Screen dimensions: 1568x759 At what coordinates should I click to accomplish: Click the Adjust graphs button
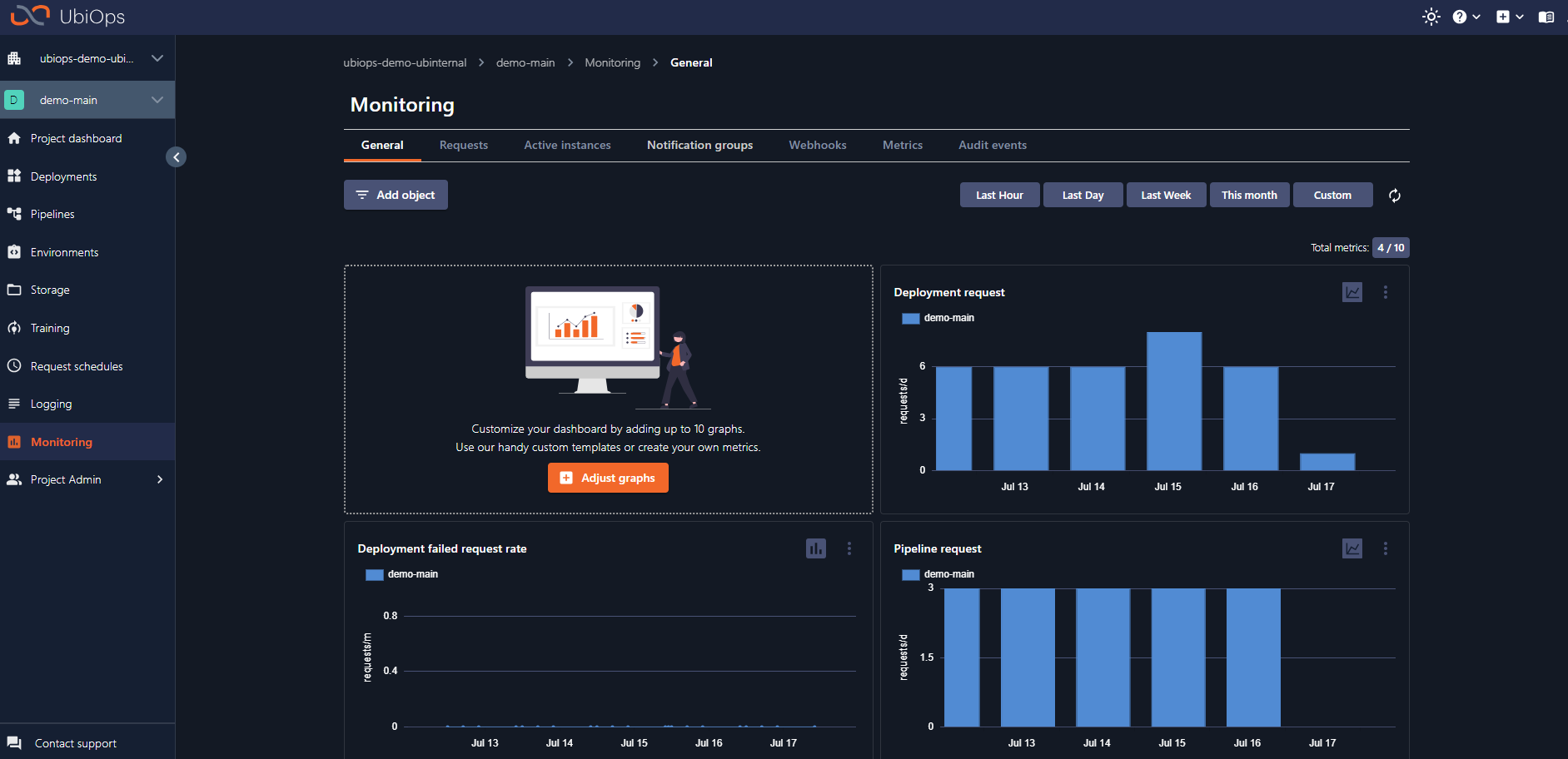point(608,478)
